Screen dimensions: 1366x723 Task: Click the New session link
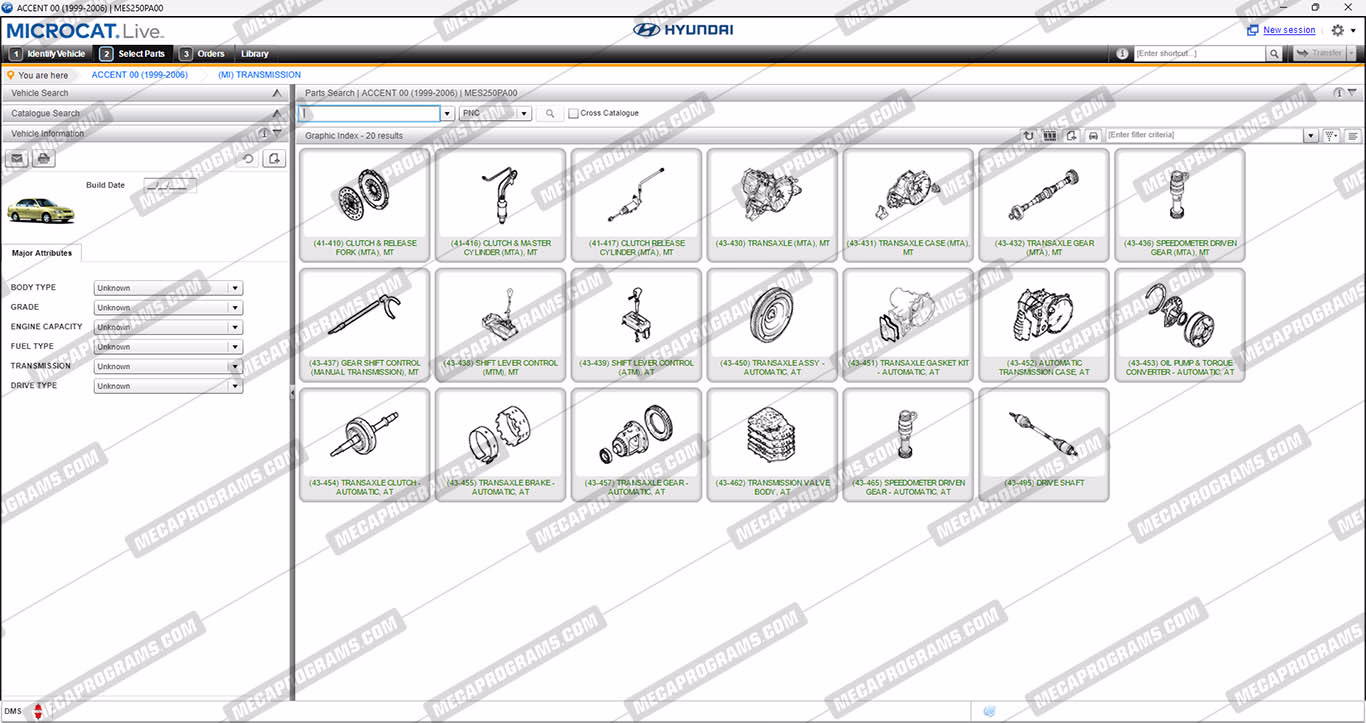(1289, 30)
